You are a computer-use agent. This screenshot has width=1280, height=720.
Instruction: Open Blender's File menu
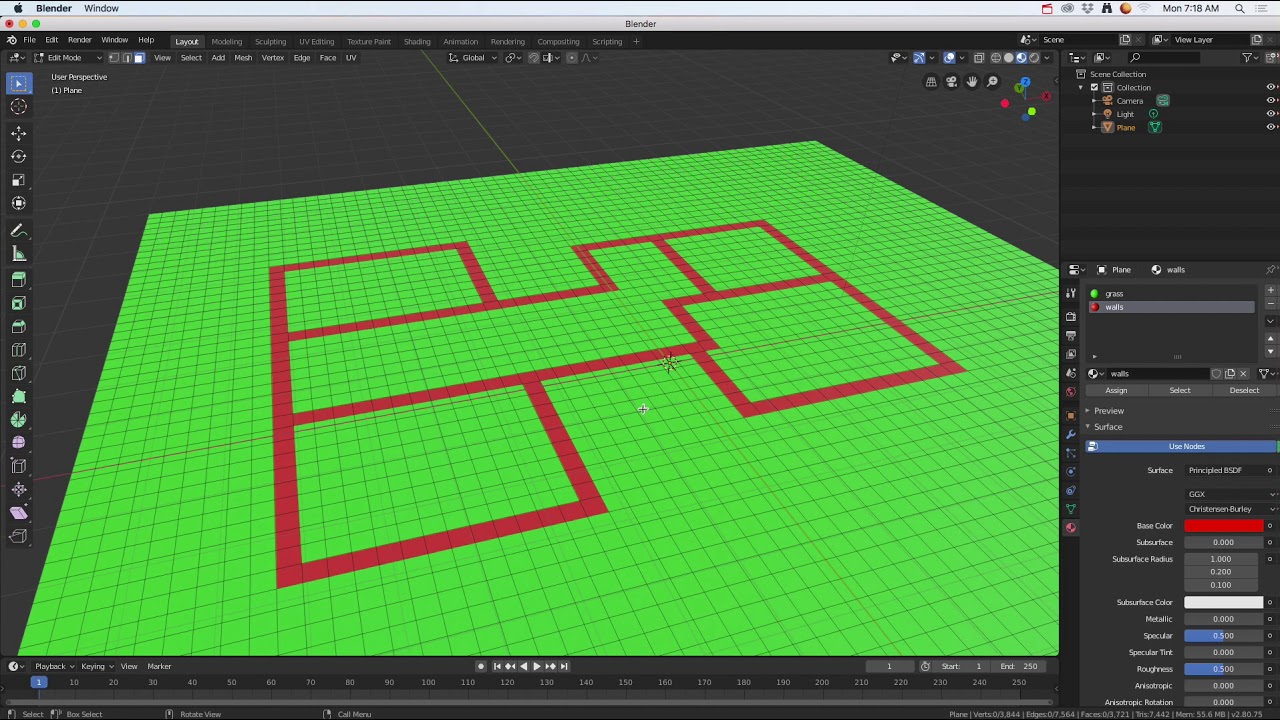[x=30, y=40]
